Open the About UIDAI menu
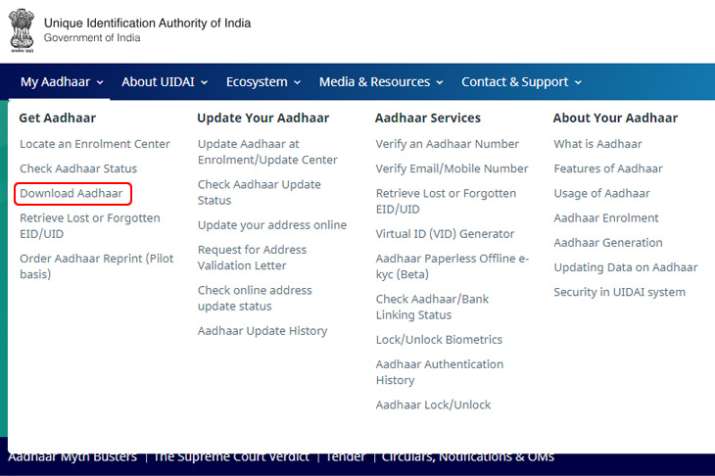Image resolution: width=715 pixels, height=476 pixels. pos(165,82)
